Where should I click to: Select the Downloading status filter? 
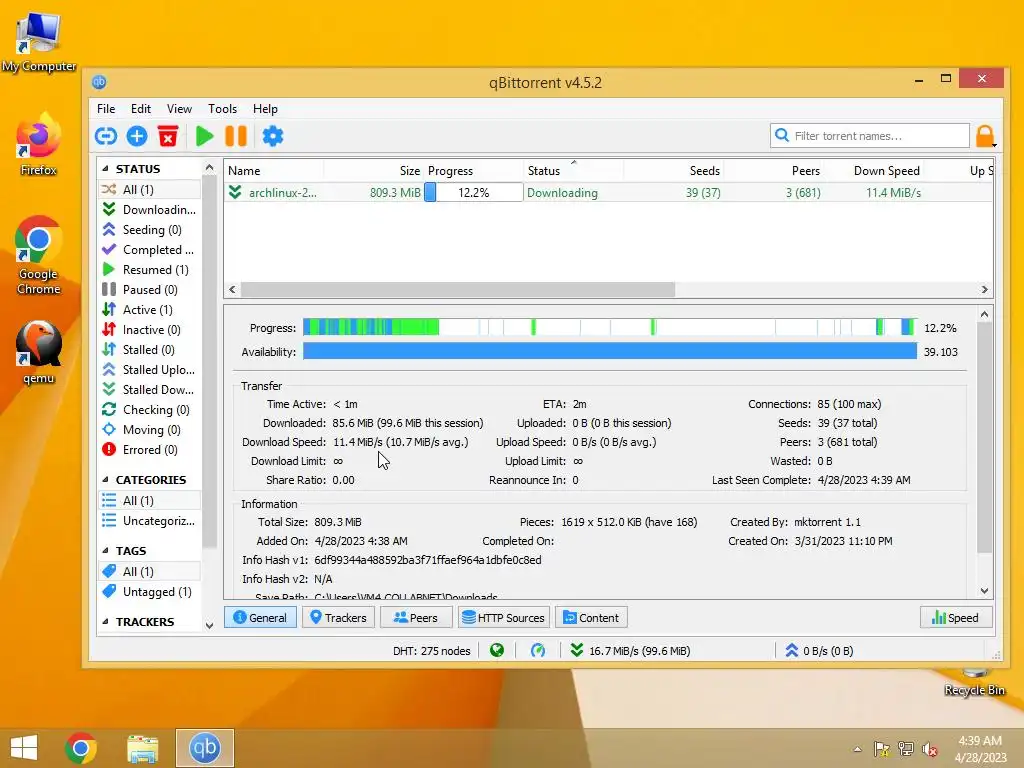click(150, 210)
